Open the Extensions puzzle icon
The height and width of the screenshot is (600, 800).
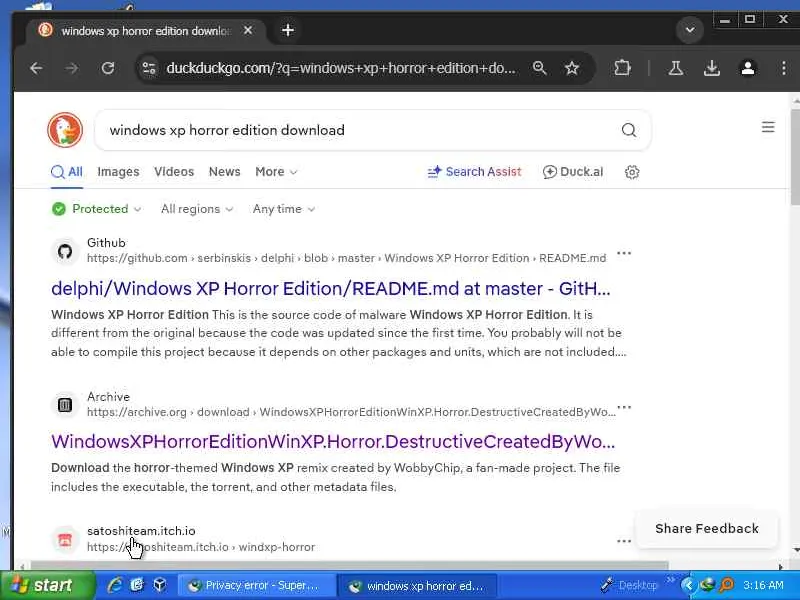pos(622,68)
